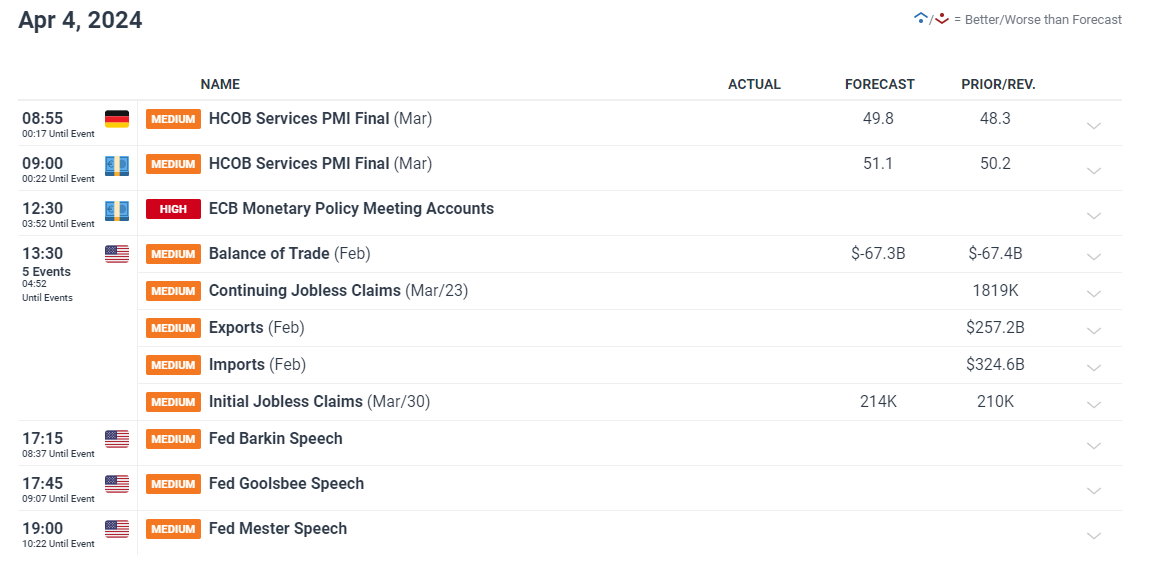Click the red HIGH importance badge
Viewport: 1160px width, 572px height.
(x=173, y=209)
